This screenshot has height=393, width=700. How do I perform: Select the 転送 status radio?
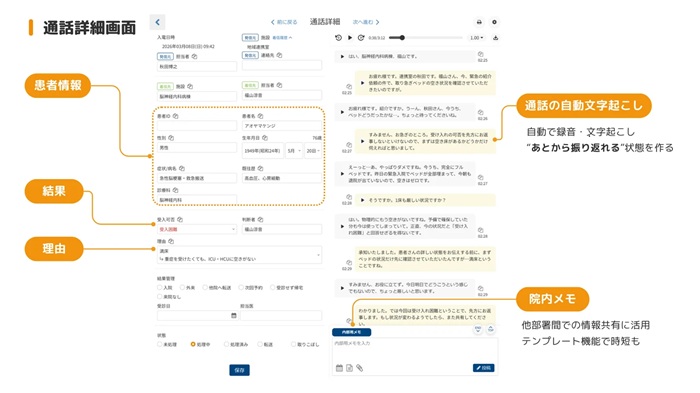click(x=260, y=344)
